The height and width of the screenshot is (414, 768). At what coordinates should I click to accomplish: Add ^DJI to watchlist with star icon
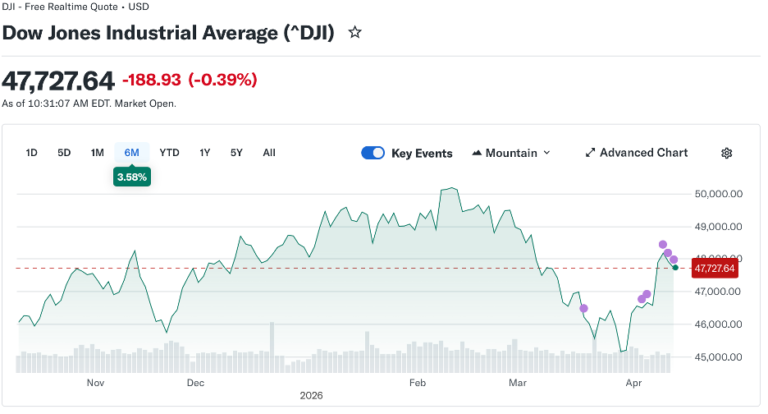click(355, 32)
